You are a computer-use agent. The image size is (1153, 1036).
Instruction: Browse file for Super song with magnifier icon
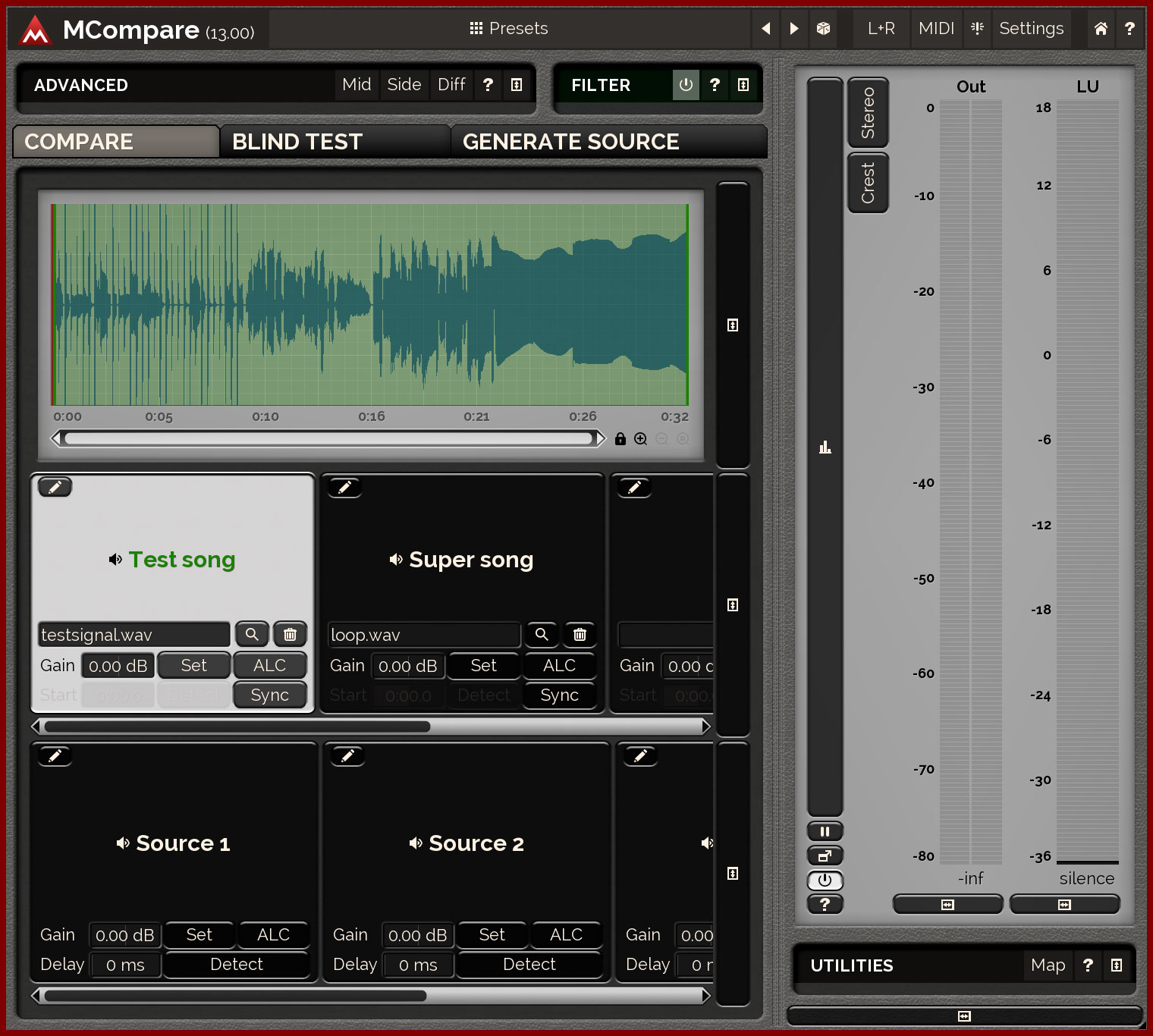coord(542,635)
